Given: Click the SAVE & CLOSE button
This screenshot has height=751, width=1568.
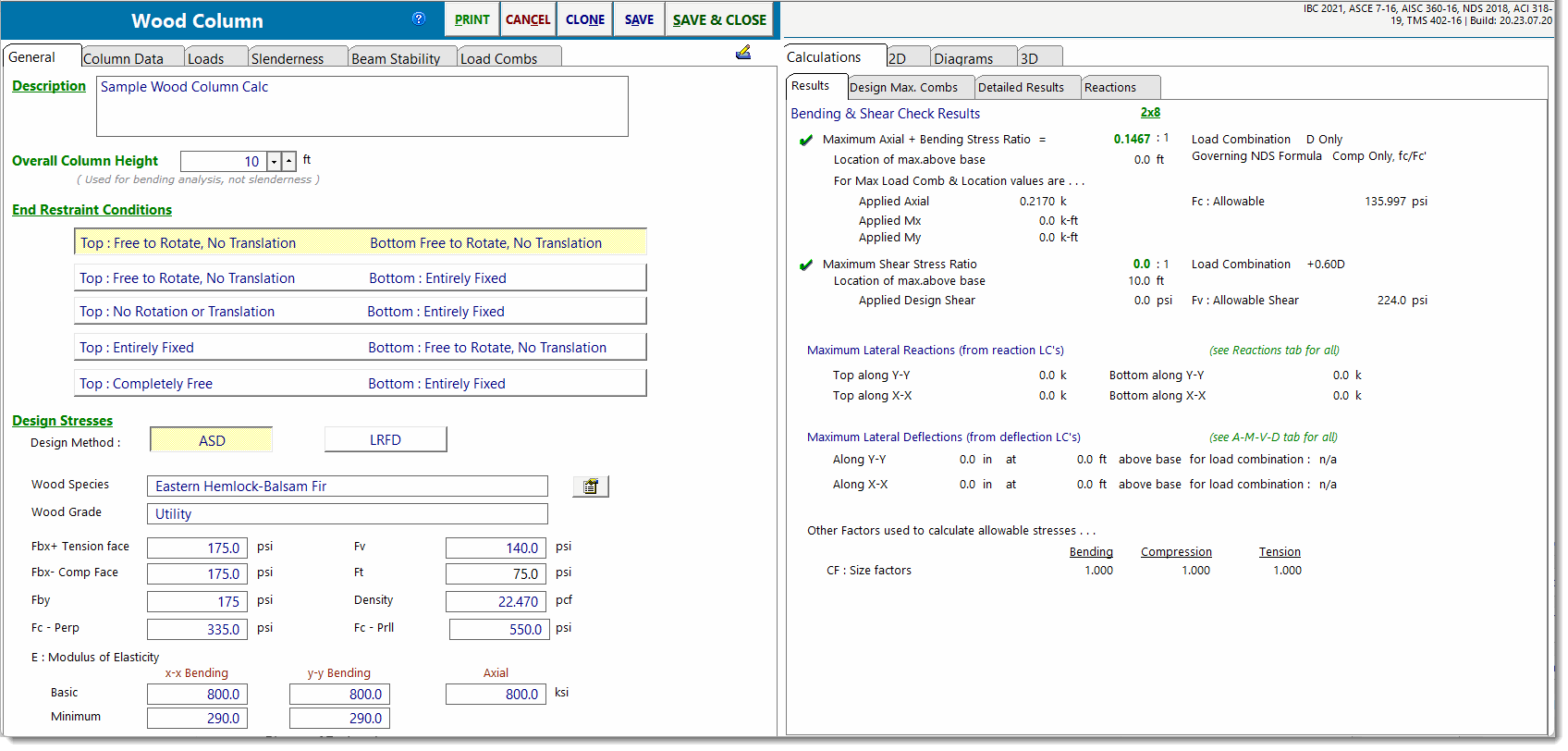Looking at the screenshot, I should click(719, 19).
